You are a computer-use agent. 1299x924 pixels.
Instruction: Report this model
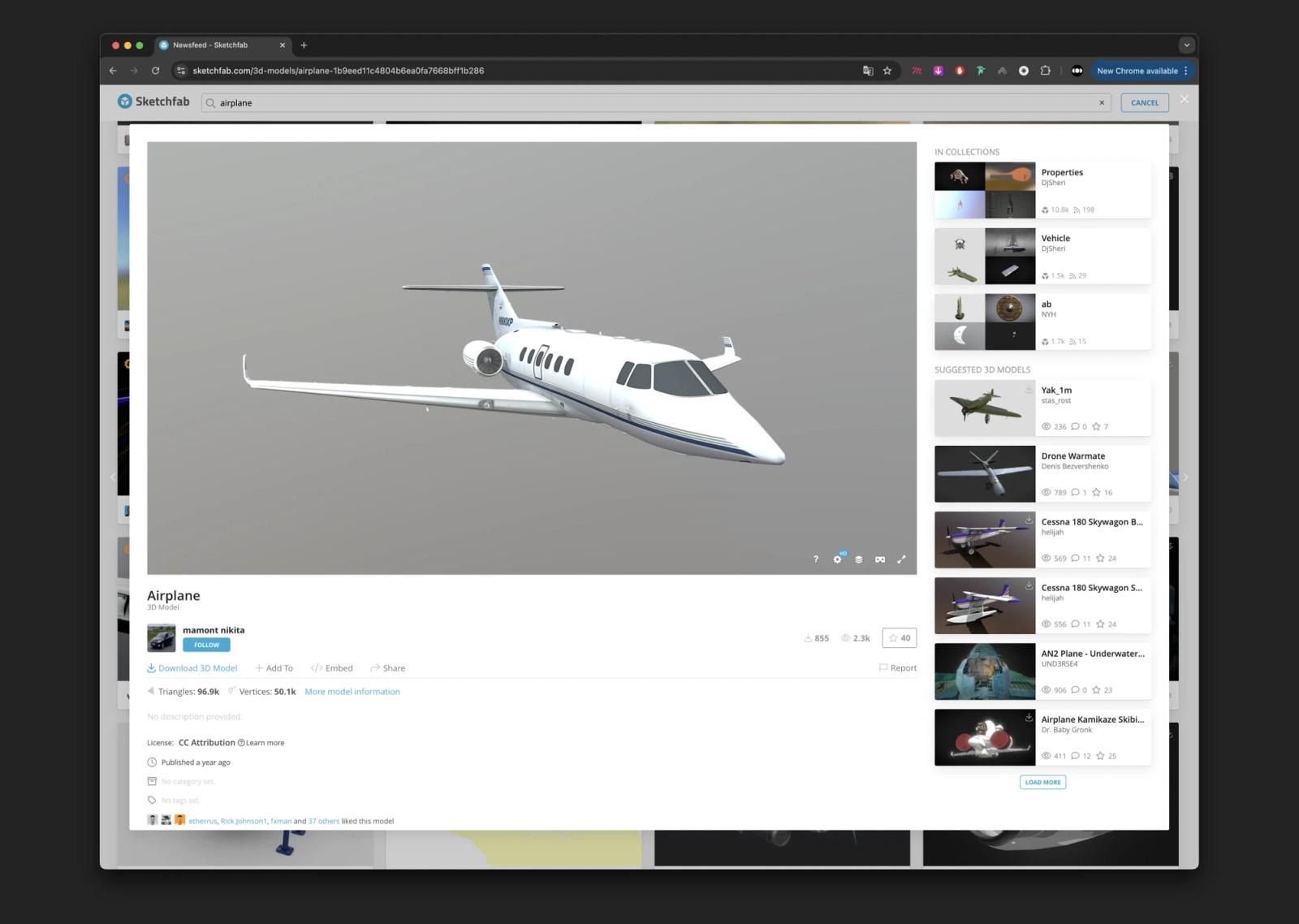tap(897, 668)
